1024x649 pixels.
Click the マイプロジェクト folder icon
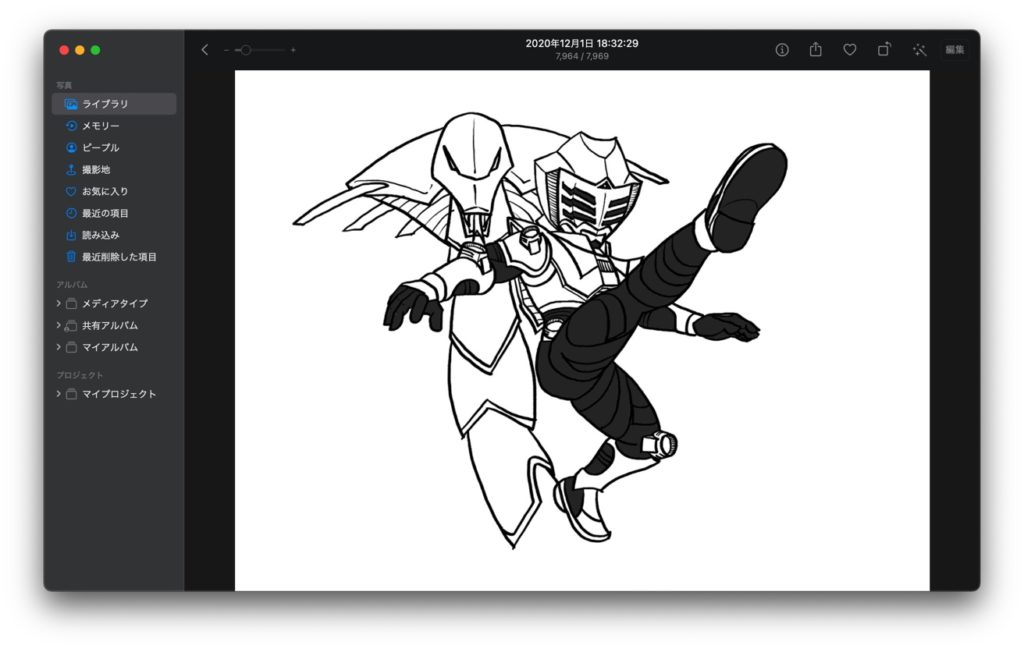pos(71,394)
